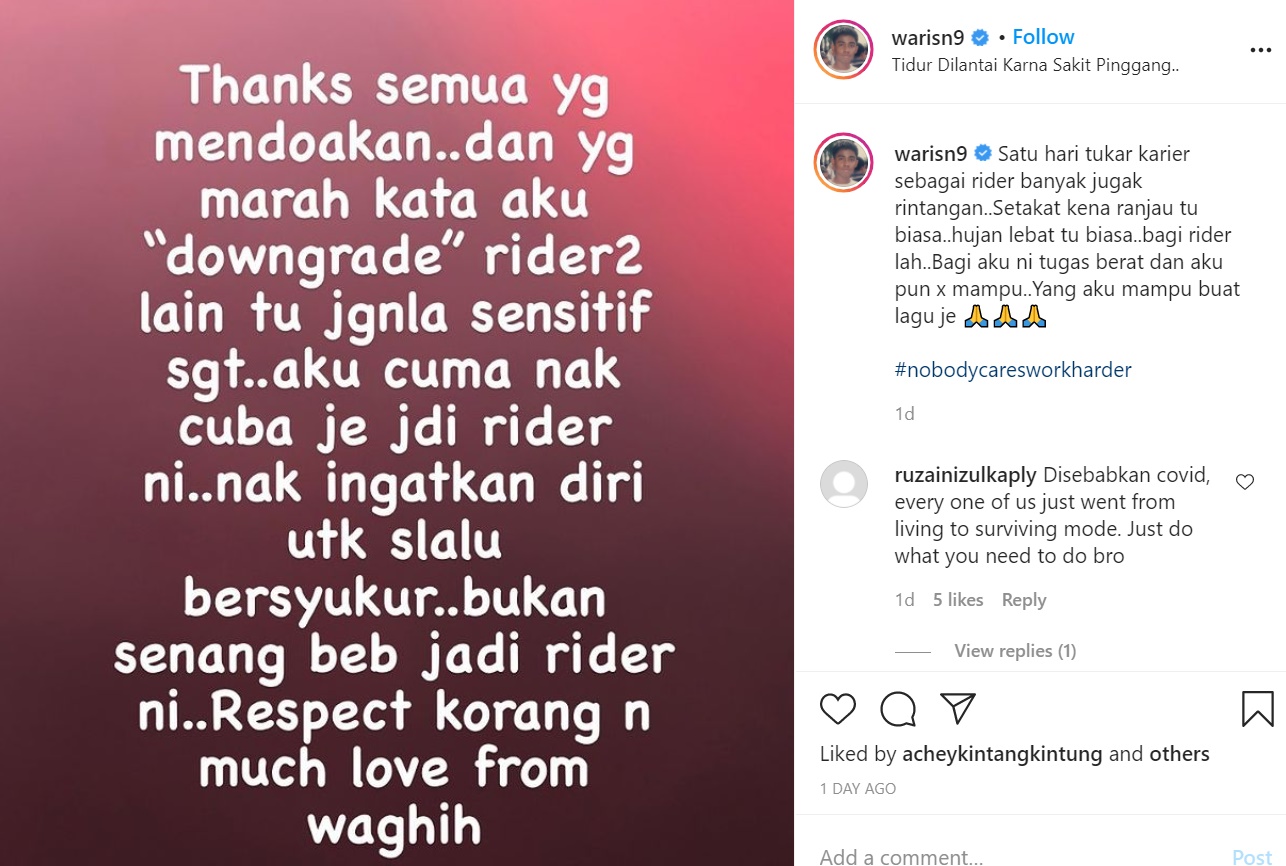Reply to ruzainizulkaply's comment

pyautogui.click(x=1024, y=600)
